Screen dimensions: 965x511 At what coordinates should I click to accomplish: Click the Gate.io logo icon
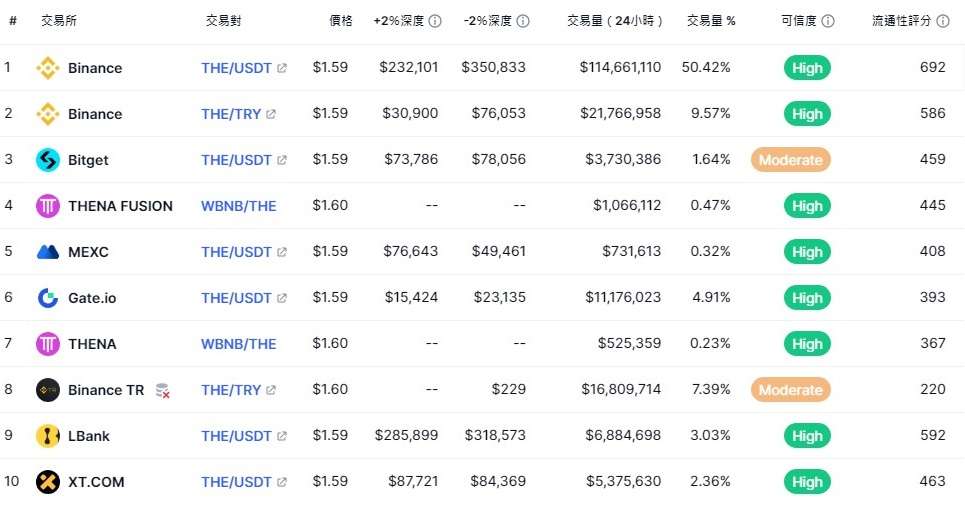click(x=48, y=298)
